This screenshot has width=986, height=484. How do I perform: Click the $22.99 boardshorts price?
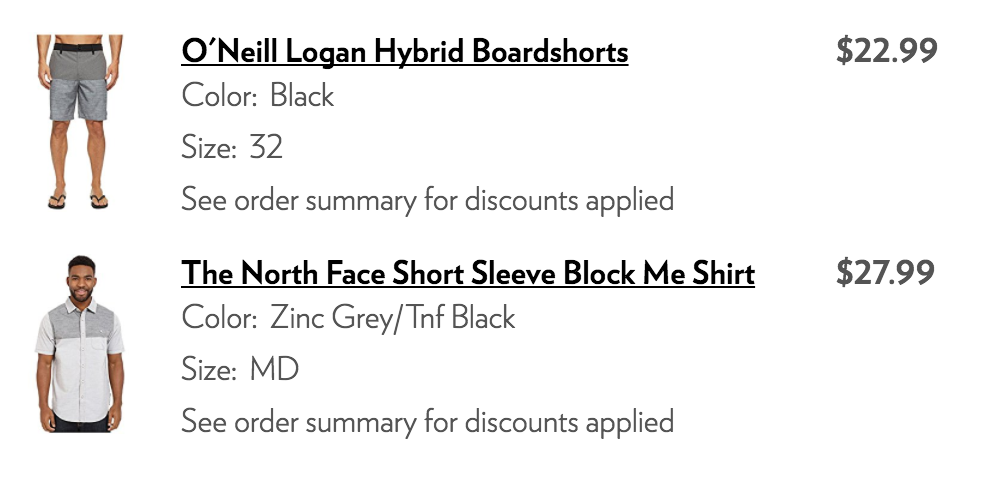tap(886, 50)
